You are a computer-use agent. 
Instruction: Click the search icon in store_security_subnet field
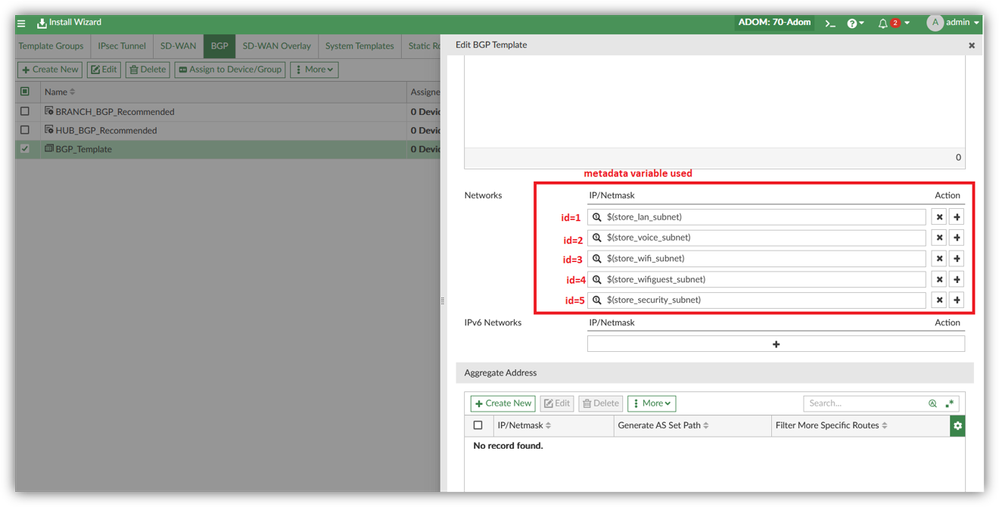pos(597,300)
